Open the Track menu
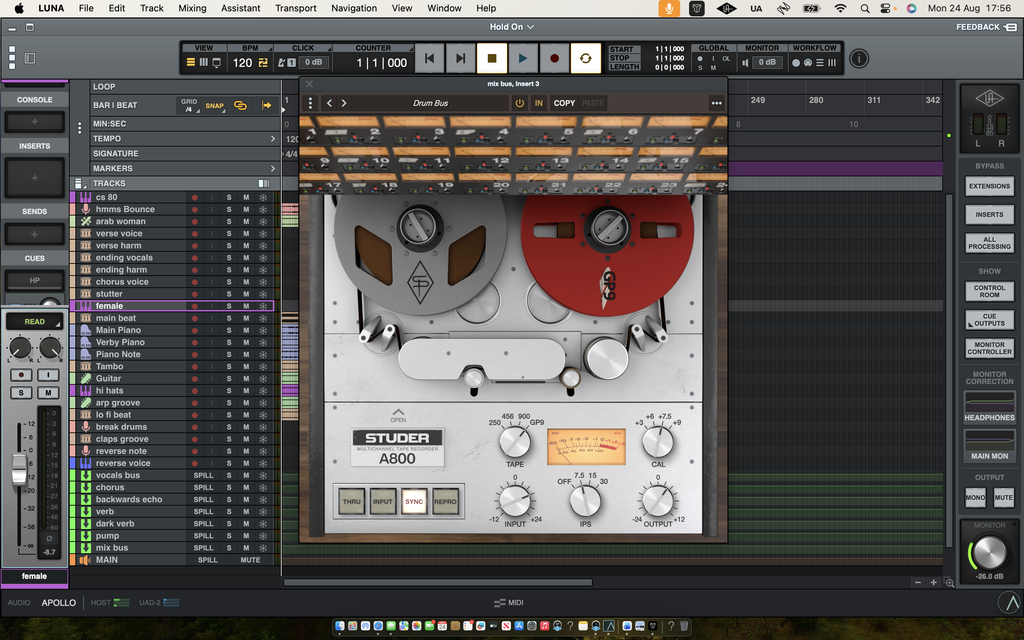The image size is (1024, 640). coord(152,8)
